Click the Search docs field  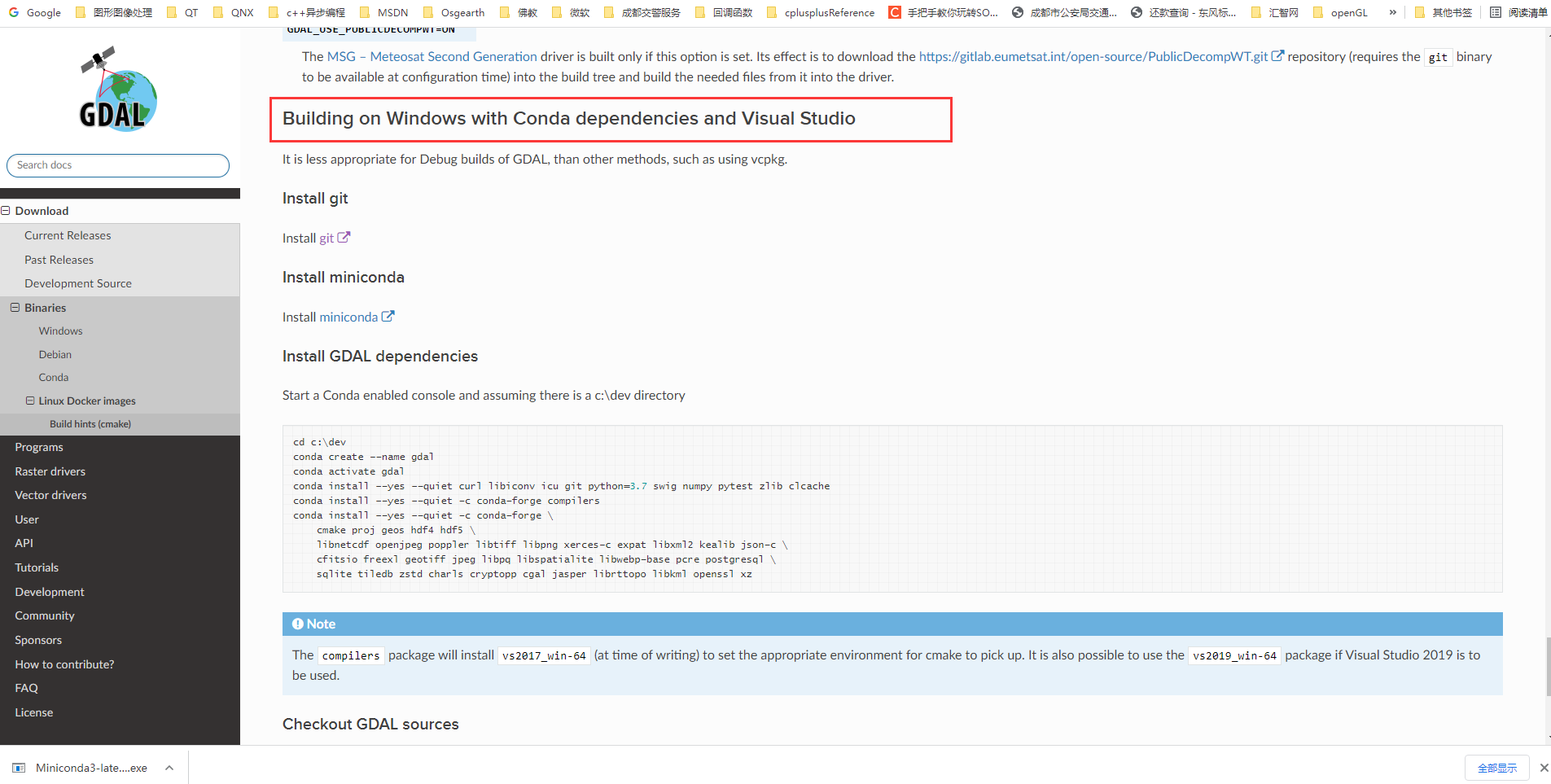pos(118,165)
